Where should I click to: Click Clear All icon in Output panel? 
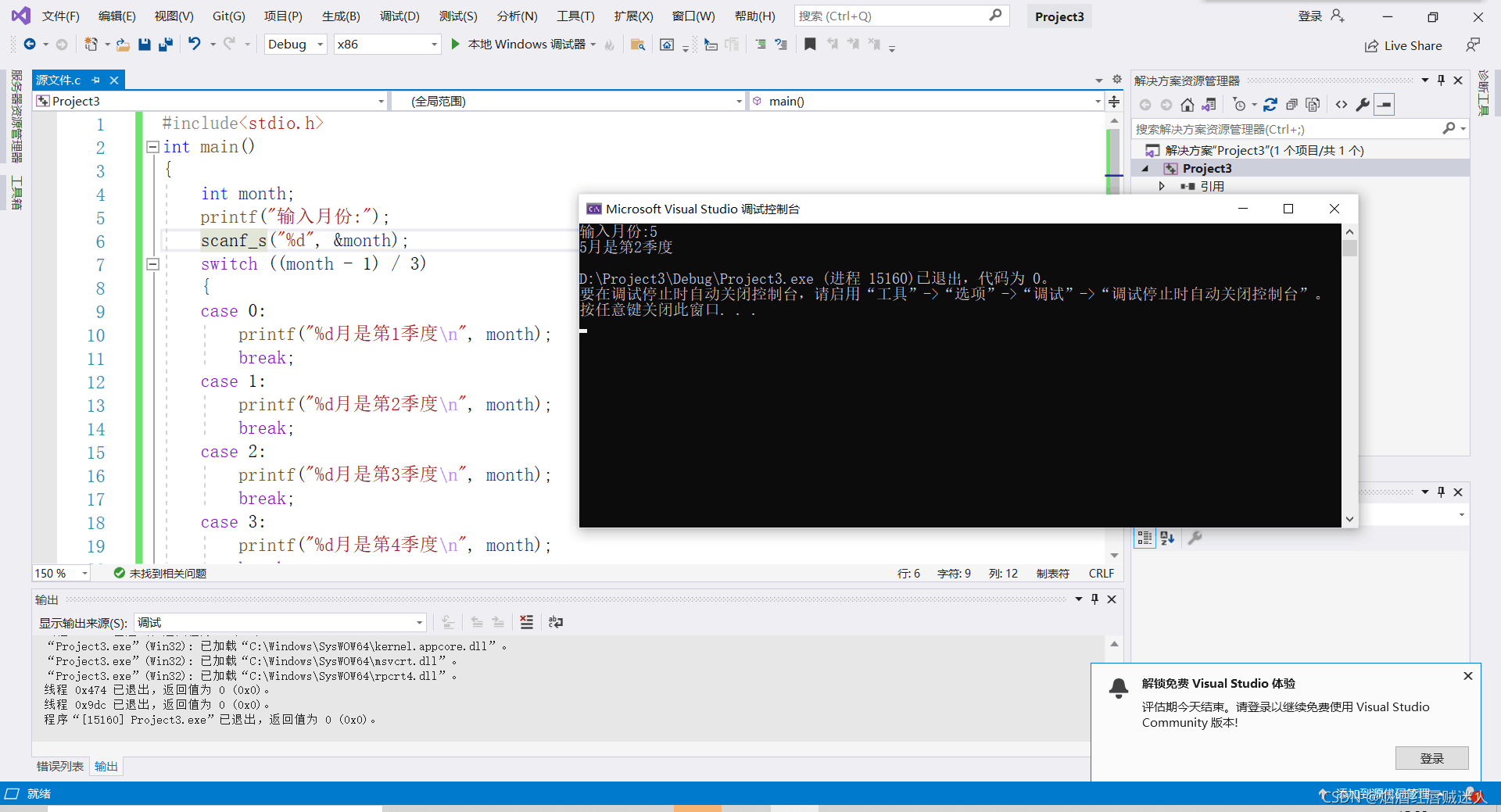click(527, 622)
